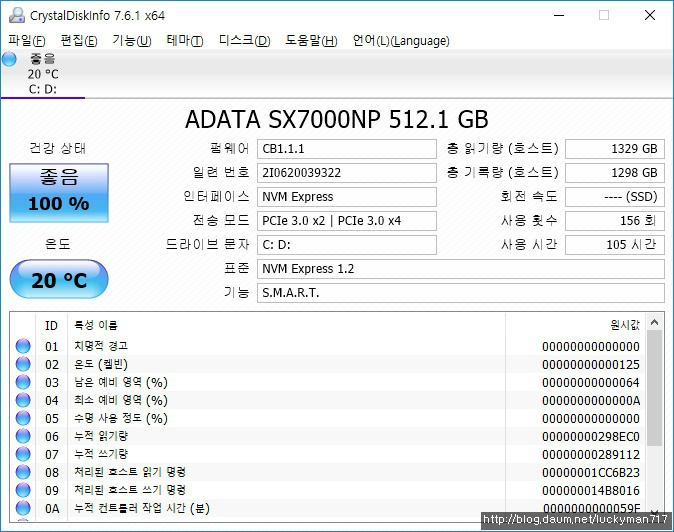Close the CrystalDiskInfo window
Viewport: 674px width, 532px height.
click(x=650, y=15)
